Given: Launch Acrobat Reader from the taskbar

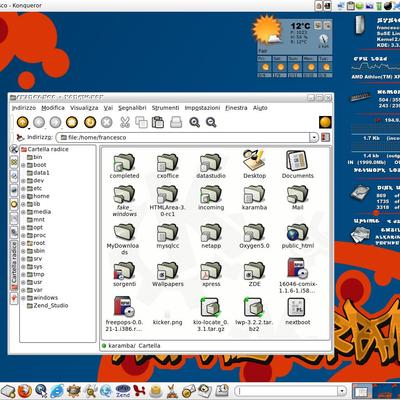Looking at the screenshot, I should coord(139,391).
